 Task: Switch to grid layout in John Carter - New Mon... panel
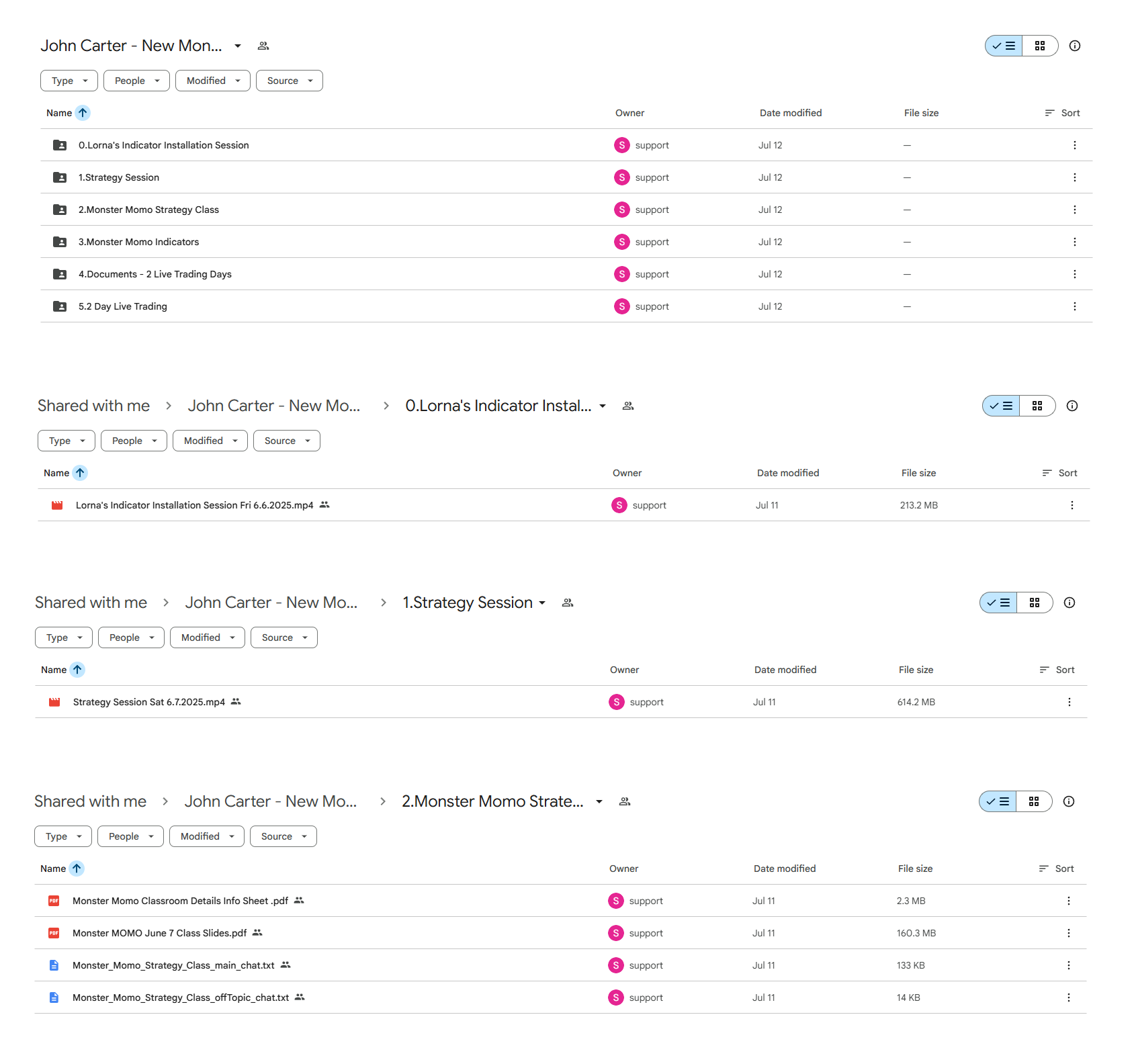pos(1040,46)
